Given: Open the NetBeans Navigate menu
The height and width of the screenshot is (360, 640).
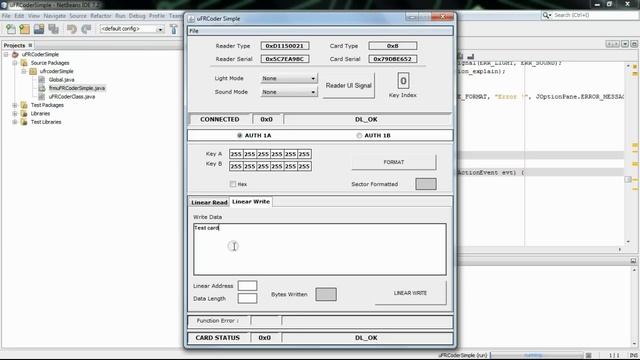Looking at the screenshot, I should tap(54, 16).
